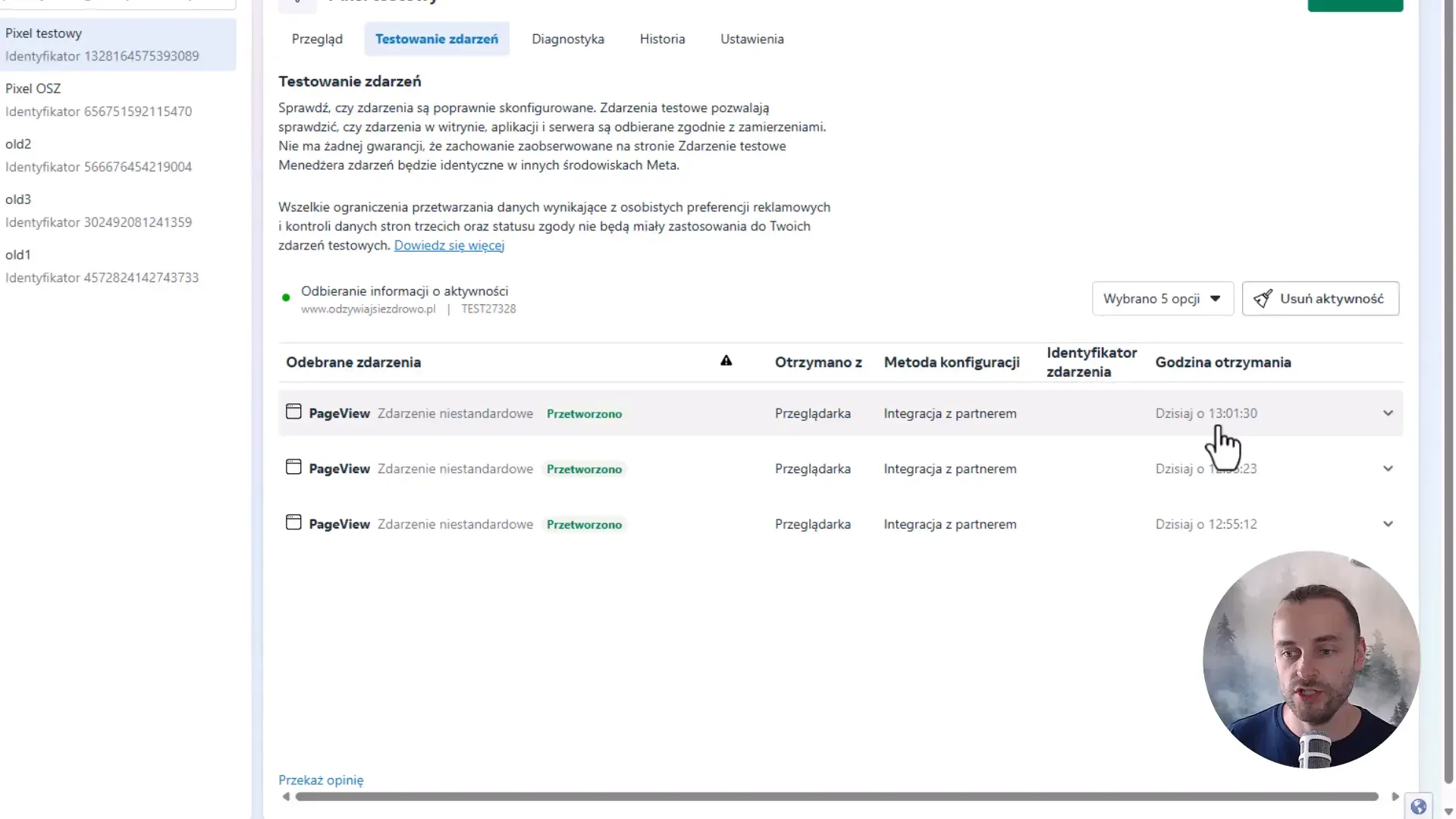Select Pixel OSZ in the sidebar list
1456x819 pixels.
[118, 99]
